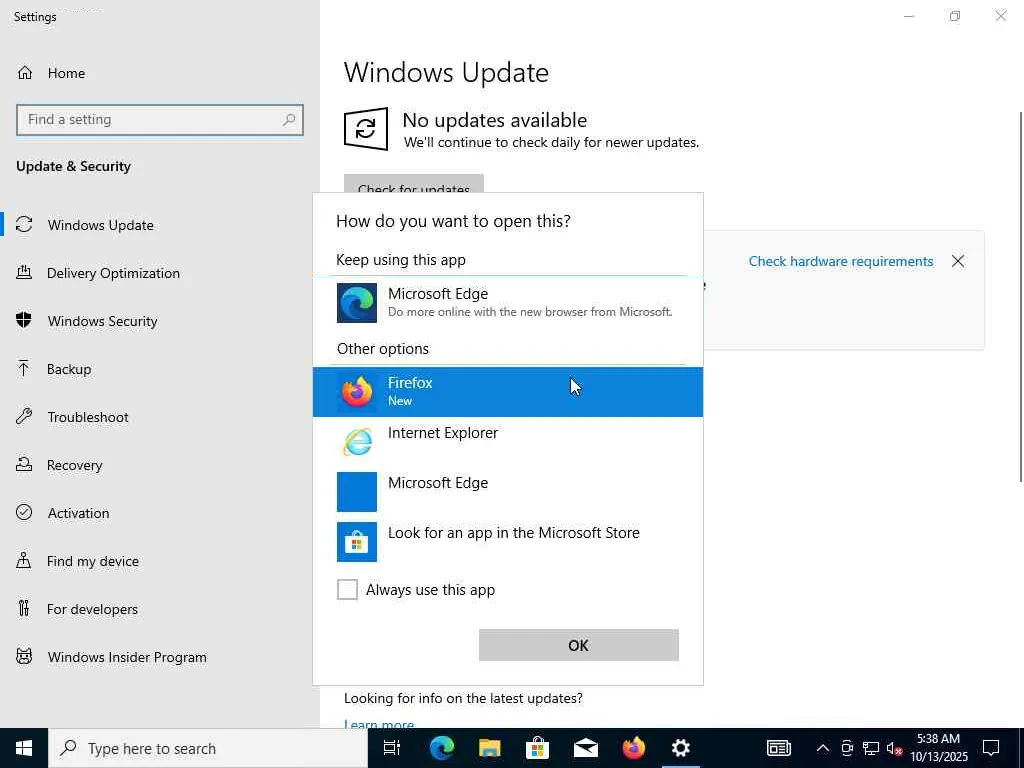Select Recovery in the sidebar
1024x768 pixels.
[74, 465]
